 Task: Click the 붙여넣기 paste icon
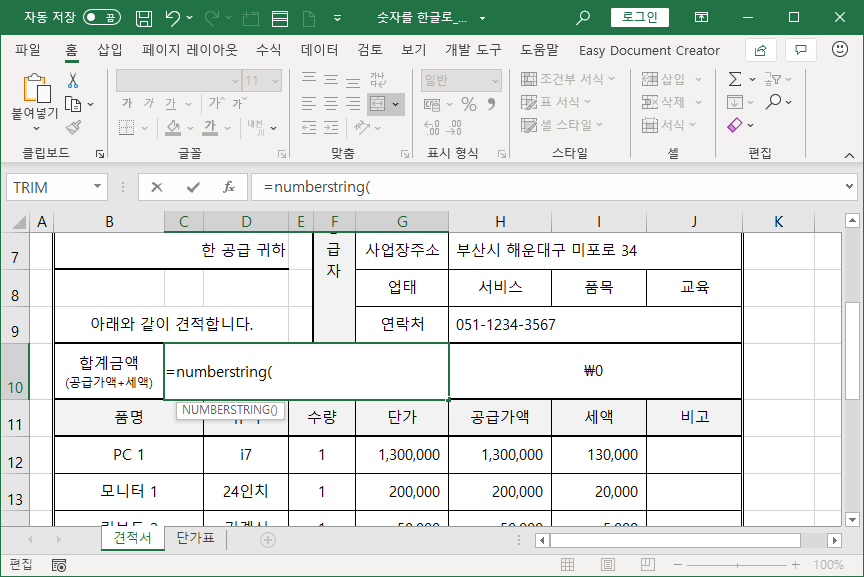36,89
